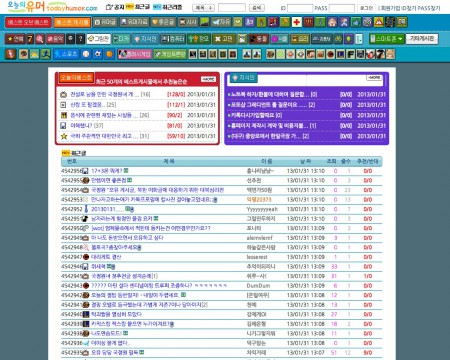This screenshot has height=360, width=450.
Task: Go to the 시사 board
Action: (x=188, y=22)
